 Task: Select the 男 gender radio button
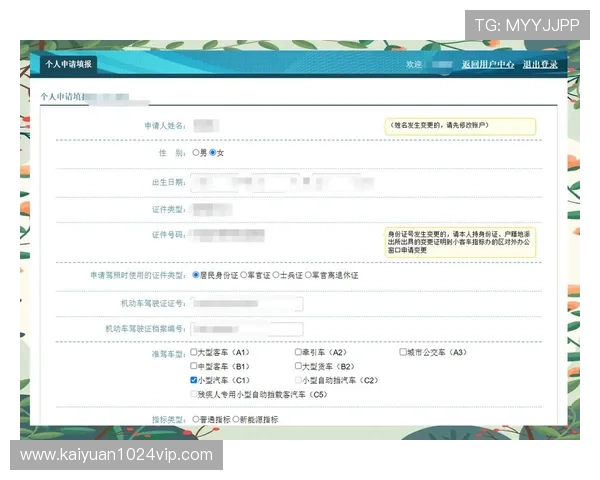point(196,153)
